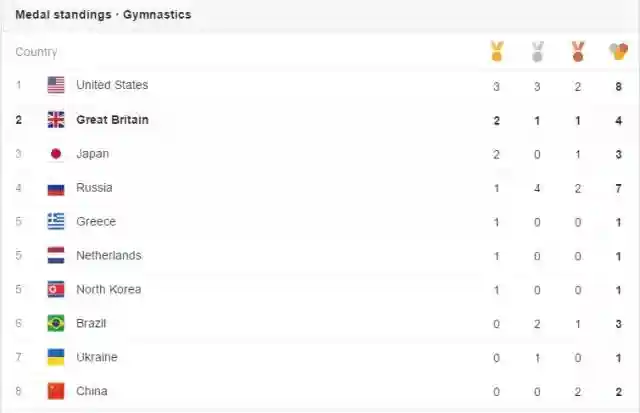The width and height of the screenshot is (640, 413).
Task: Click the Ukraine flag icon
Action: pos(56,358)
